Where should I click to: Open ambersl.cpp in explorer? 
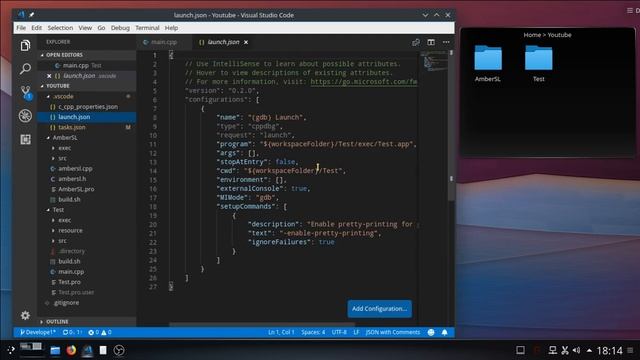(x=87, y=168)
